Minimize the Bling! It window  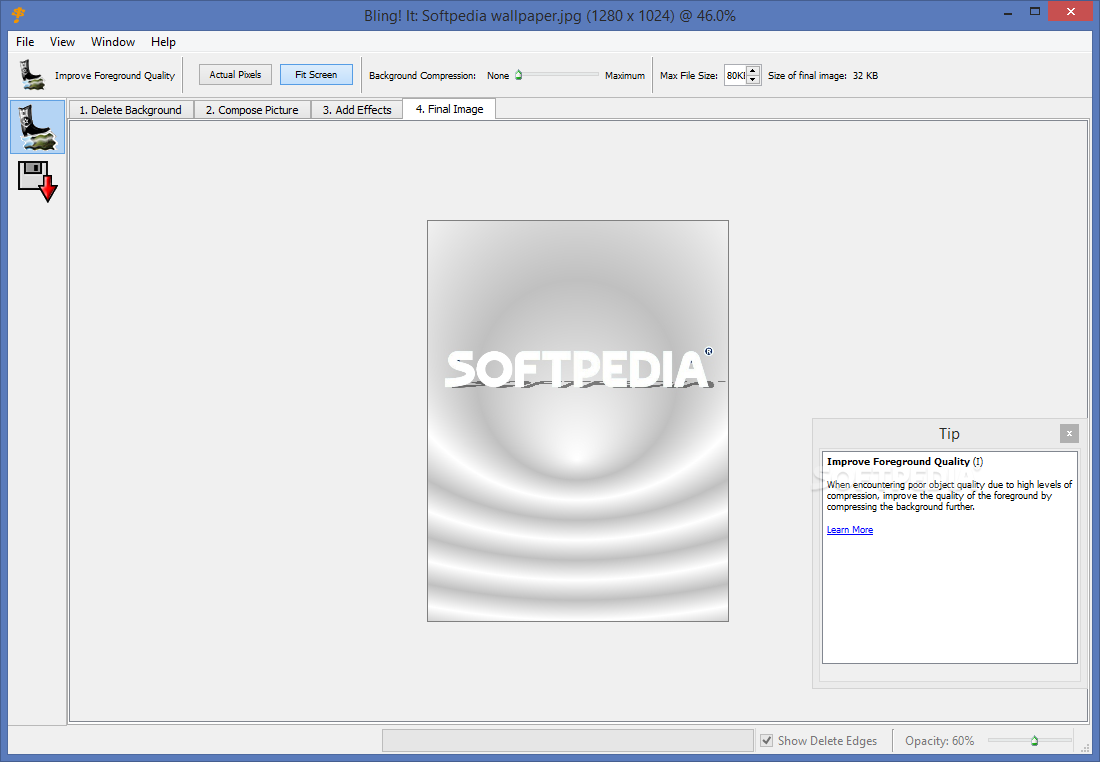(1008, 13)
